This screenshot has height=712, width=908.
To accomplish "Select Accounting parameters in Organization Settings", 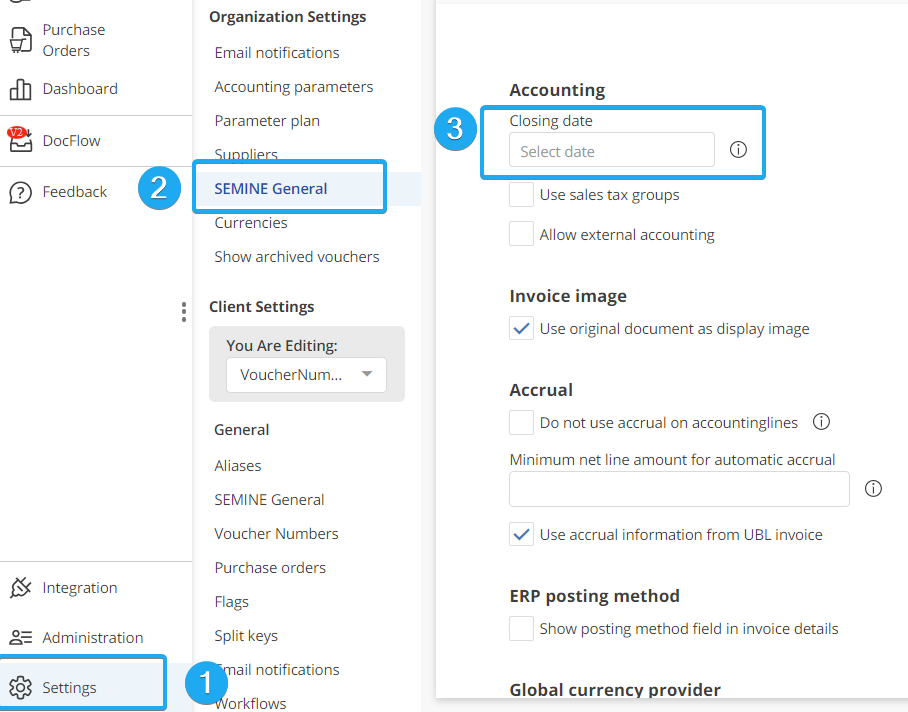I will [x=293, y=87].
